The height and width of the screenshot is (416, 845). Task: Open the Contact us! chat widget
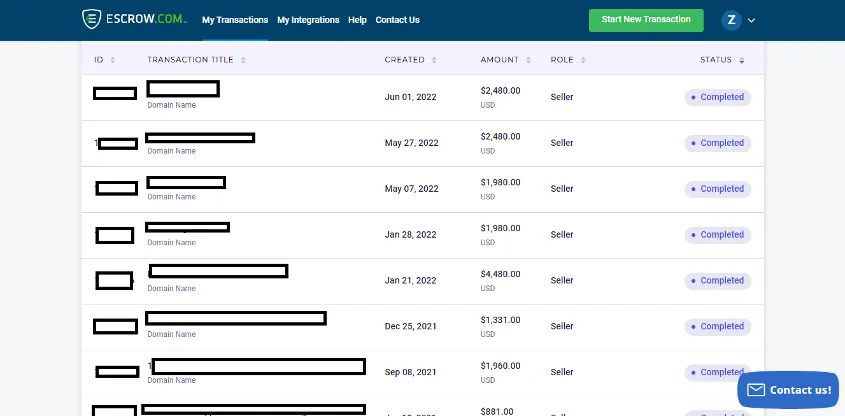click(x=788, y=390)
